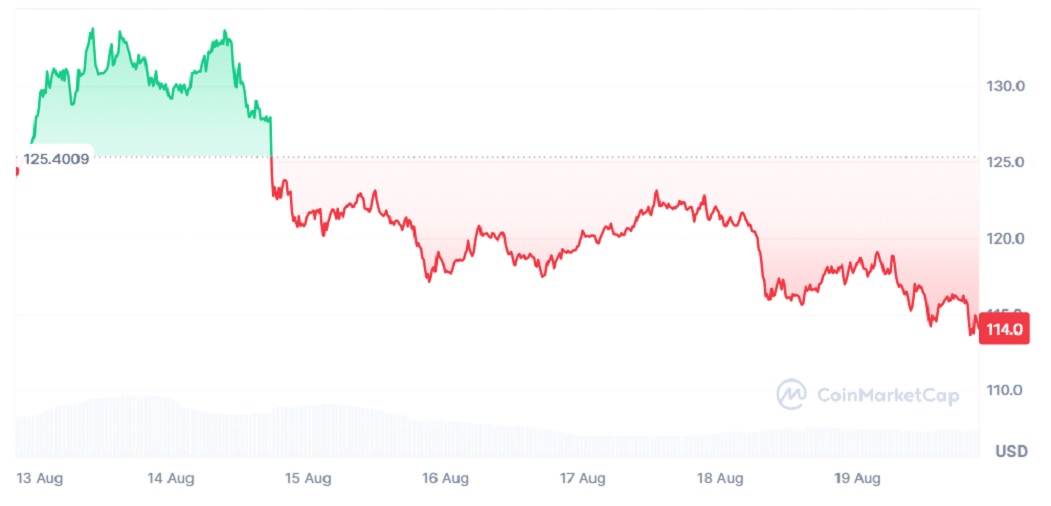
Task: Select the 15 Aug date label
Action: tap(308, 478)
